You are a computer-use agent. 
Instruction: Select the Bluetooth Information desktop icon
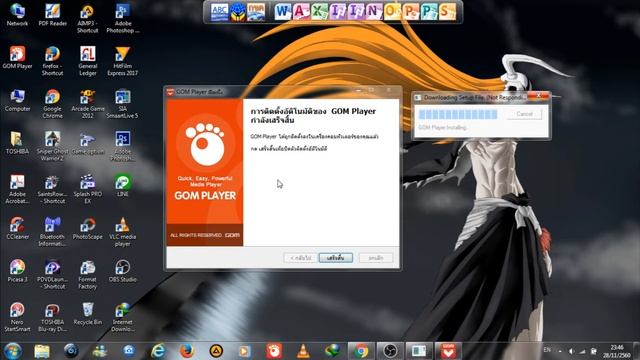tap(52, 231)
